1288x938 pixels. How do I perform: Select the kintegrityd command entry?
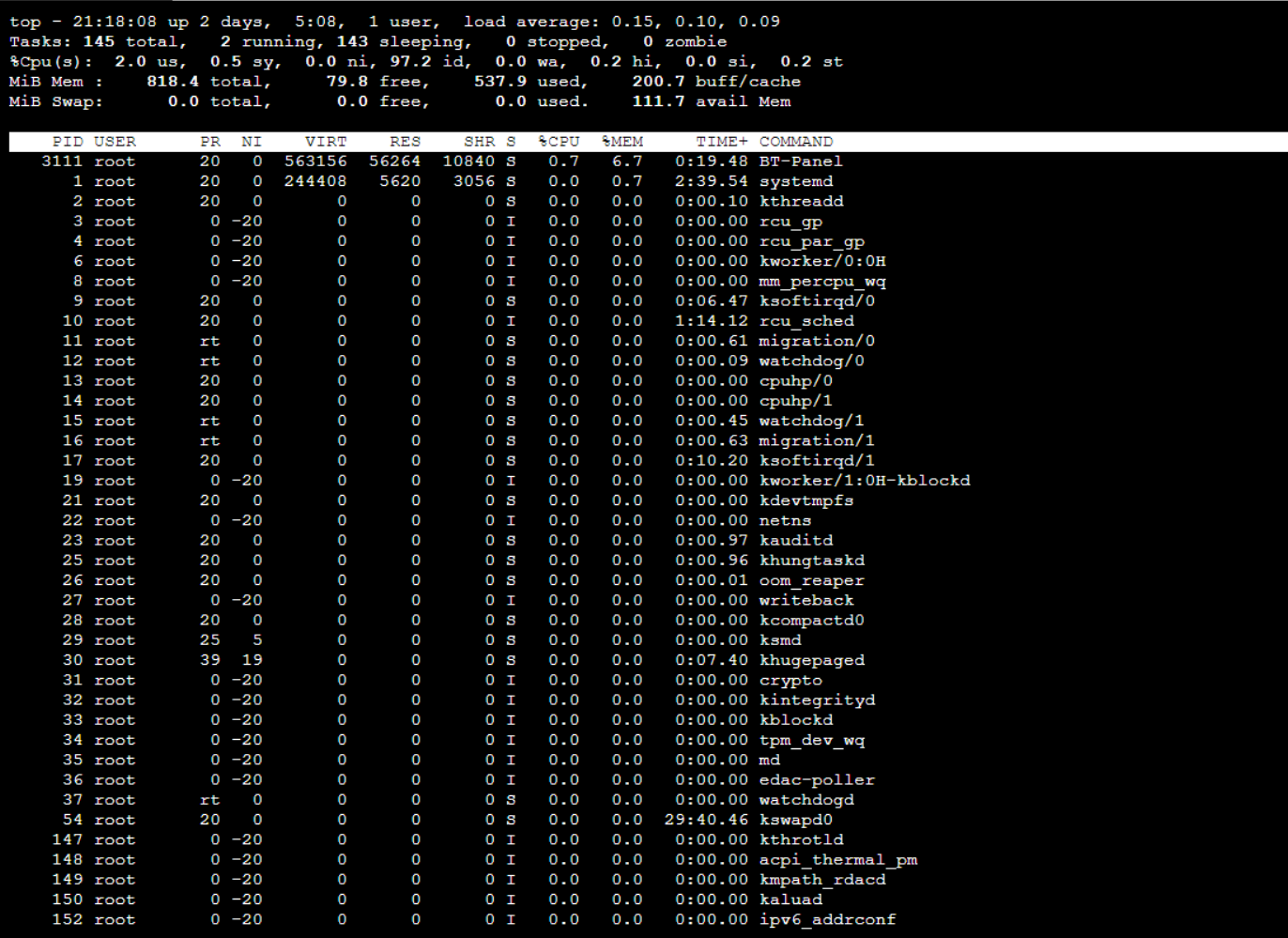coord(817,700)
